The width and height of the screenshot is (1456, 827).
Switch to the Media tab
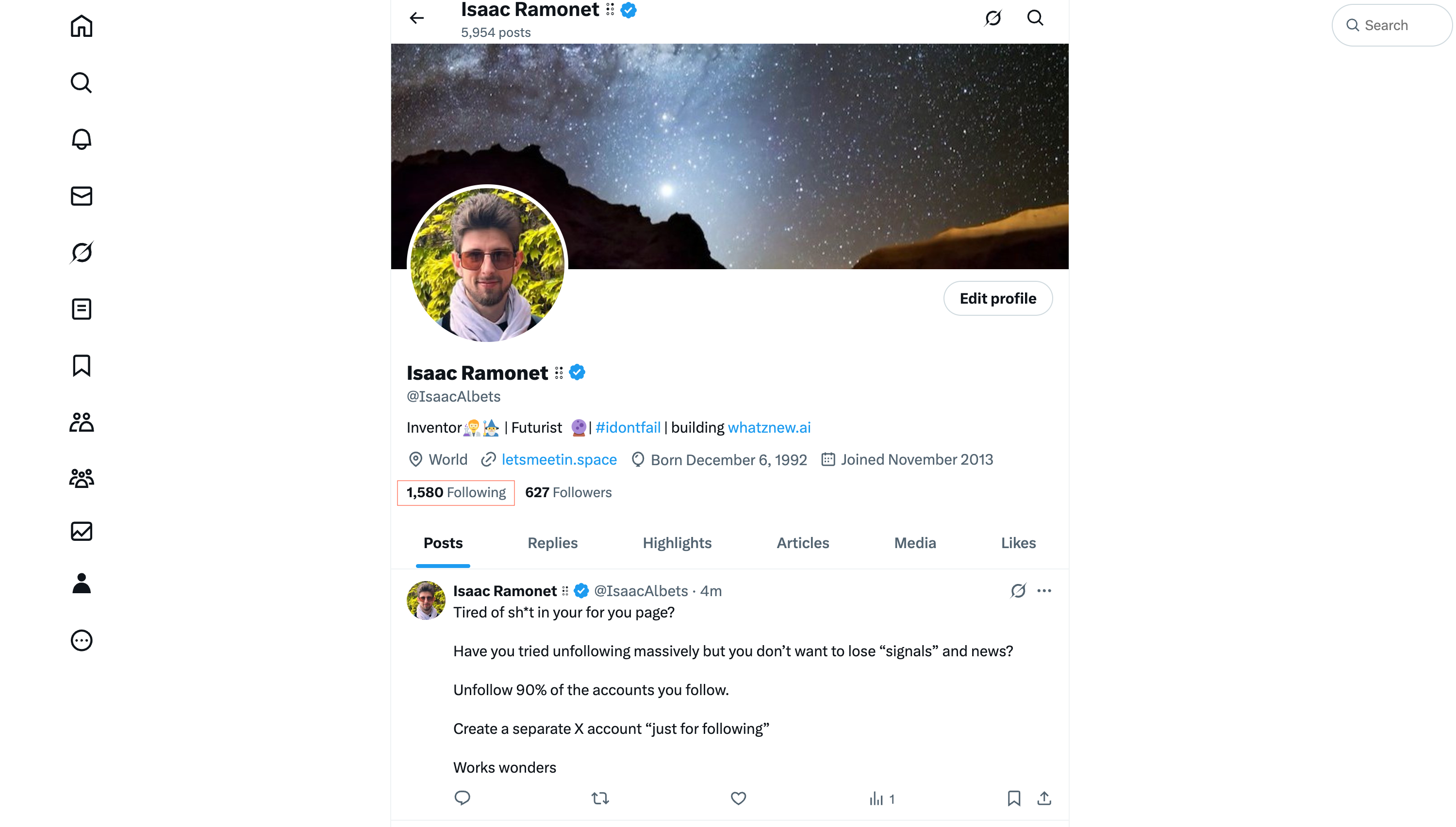[914, 543]
